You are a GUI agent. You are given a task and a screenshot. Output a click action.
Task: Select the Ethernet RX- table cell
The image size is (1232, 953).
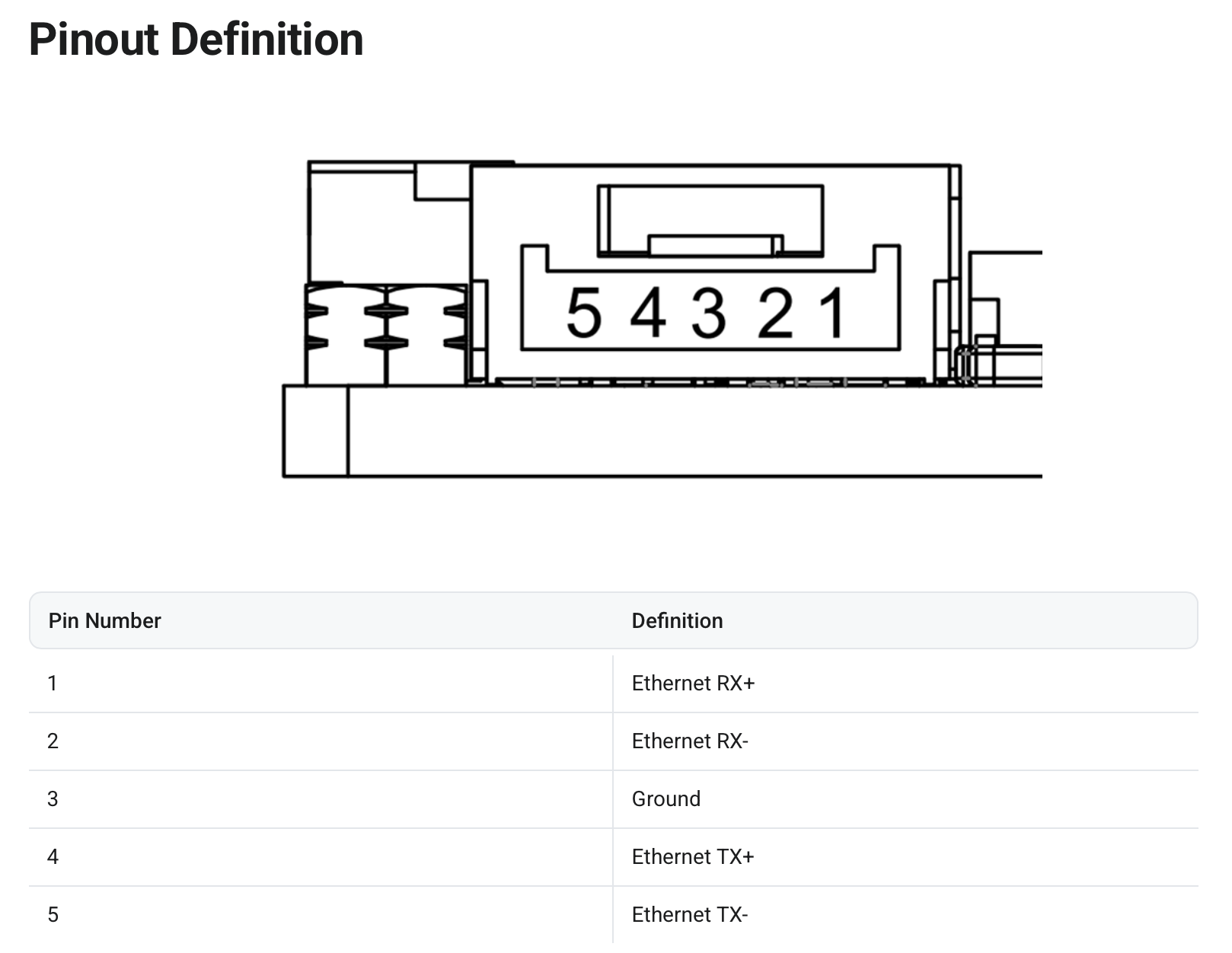pyautogui.click(x=690, y=741)
